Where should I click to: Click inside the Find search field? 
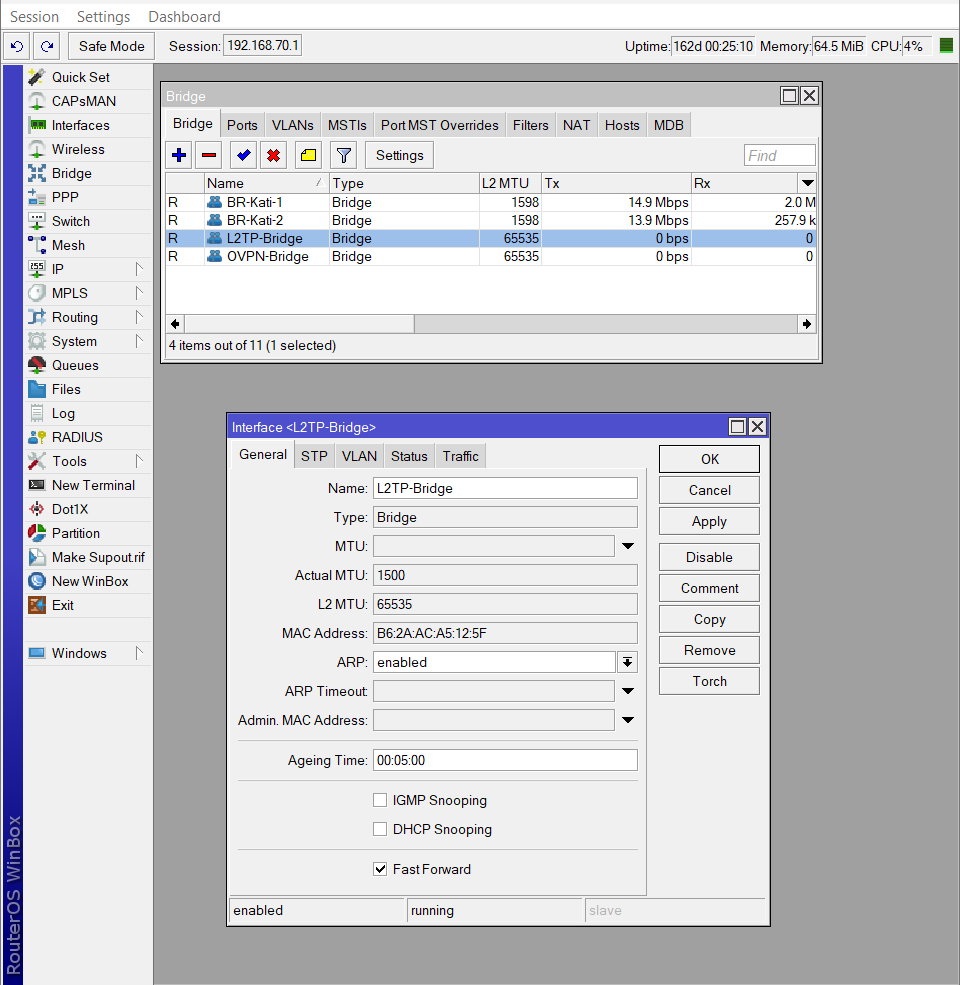pyautogui.click(x=779, y=155)
